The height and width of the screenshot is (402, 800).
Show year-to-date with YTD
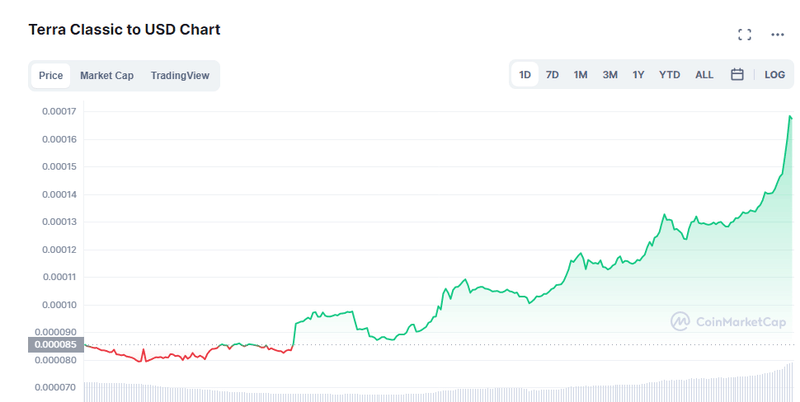[669, 75]
